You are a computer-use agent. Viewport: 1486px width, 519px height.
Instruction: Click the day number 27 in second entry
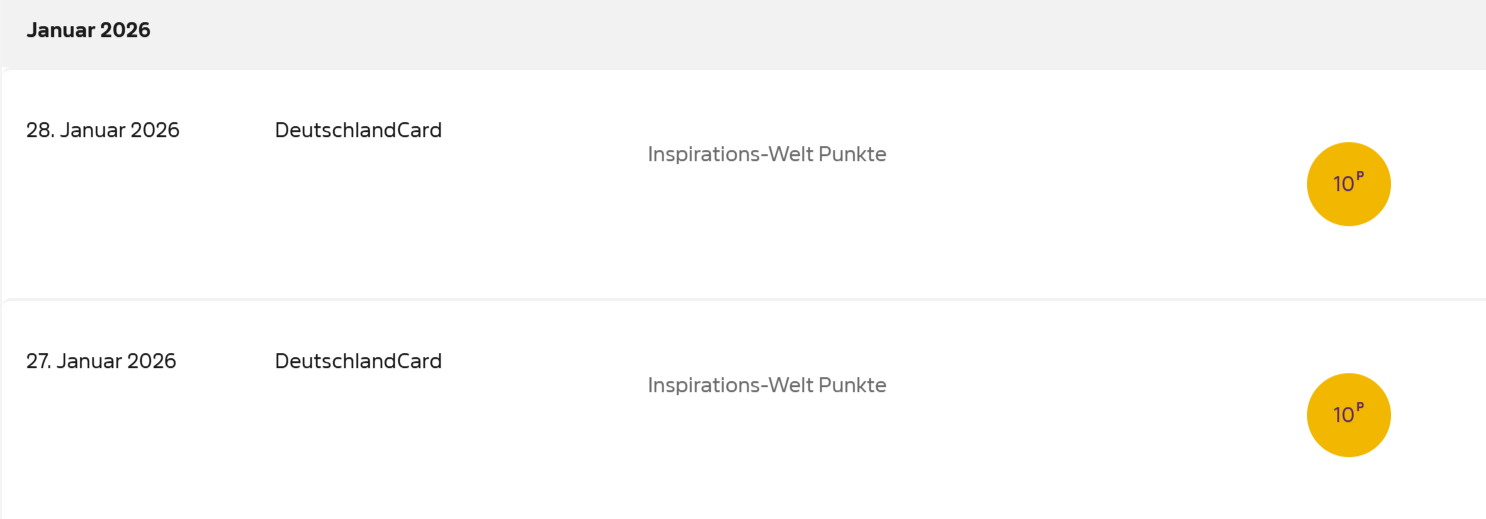[x=38, y=361]
